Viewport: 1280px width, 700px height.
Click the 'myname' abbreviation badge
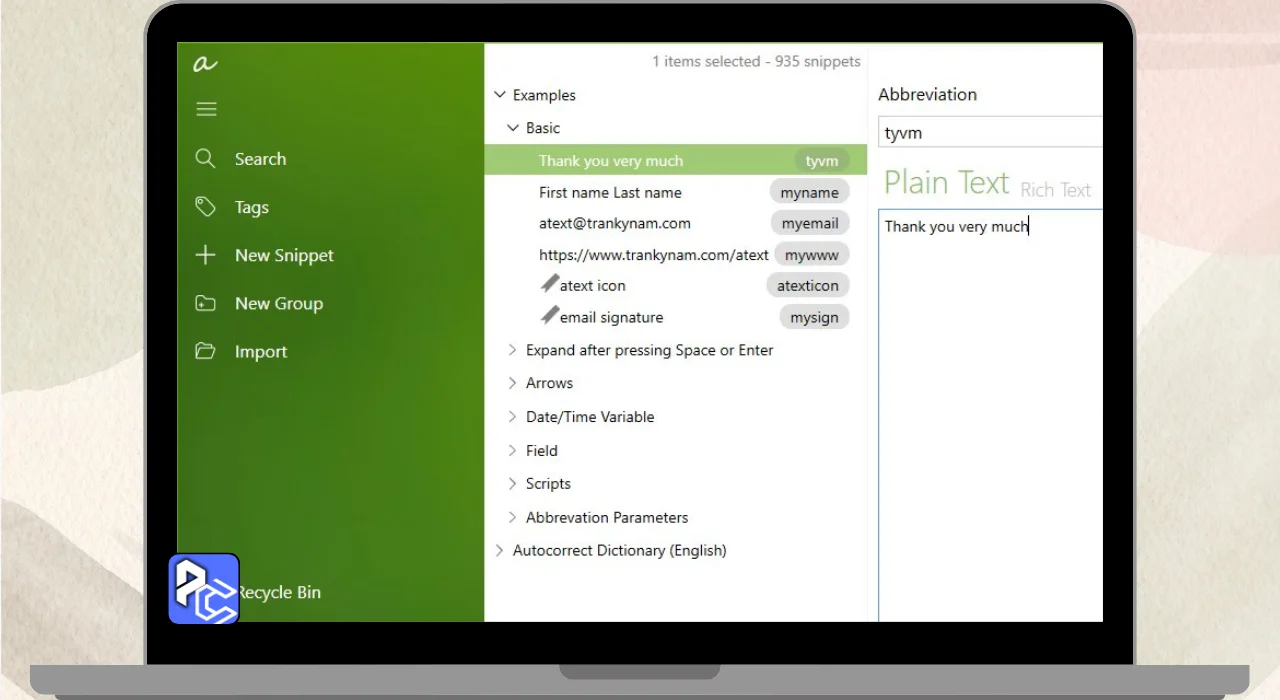[810, 192]
